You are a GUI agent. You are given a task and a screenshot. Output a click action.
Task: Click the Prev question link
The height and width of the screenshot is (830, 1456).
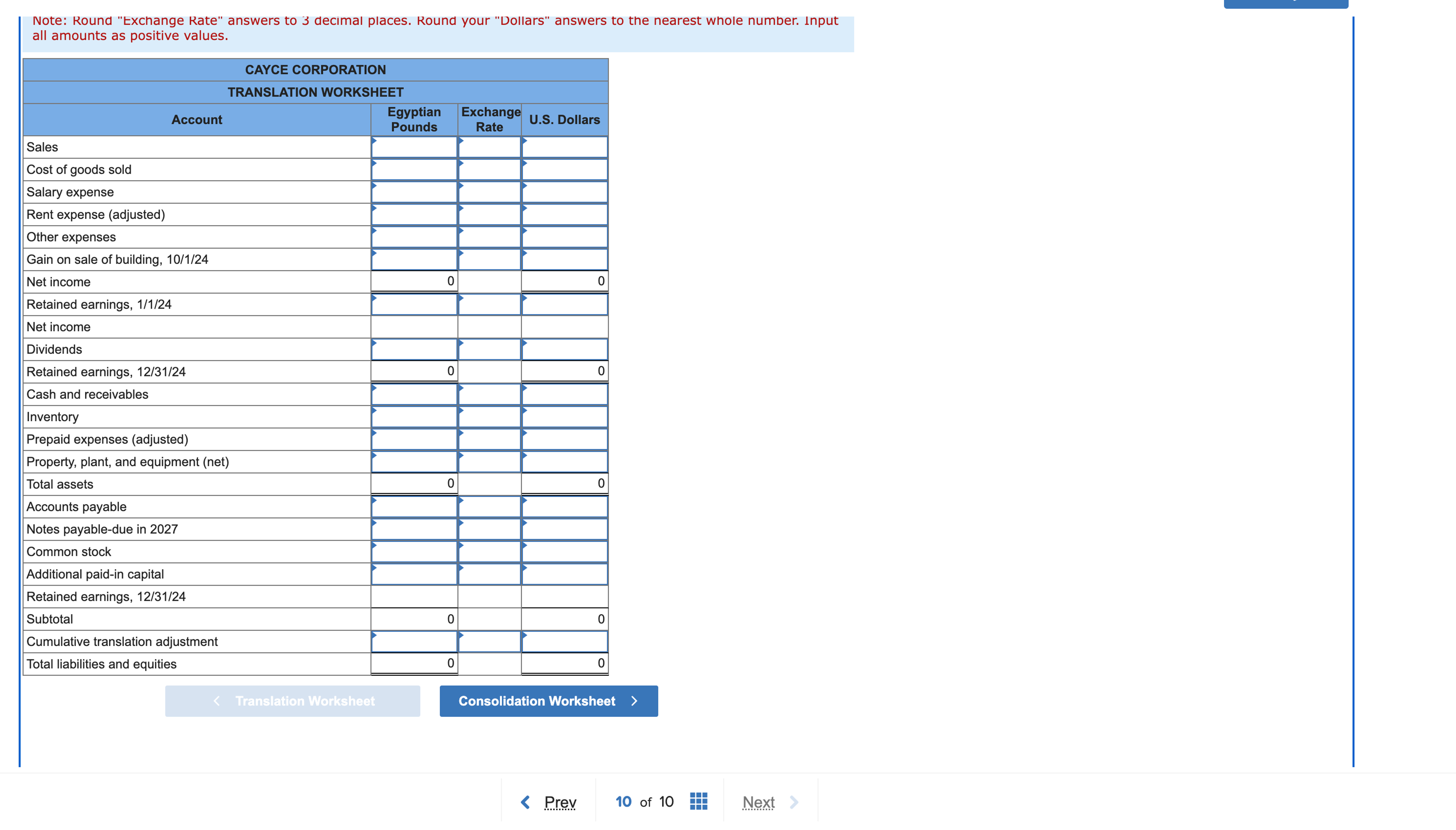pyautogui.click(x=560, y=802)
